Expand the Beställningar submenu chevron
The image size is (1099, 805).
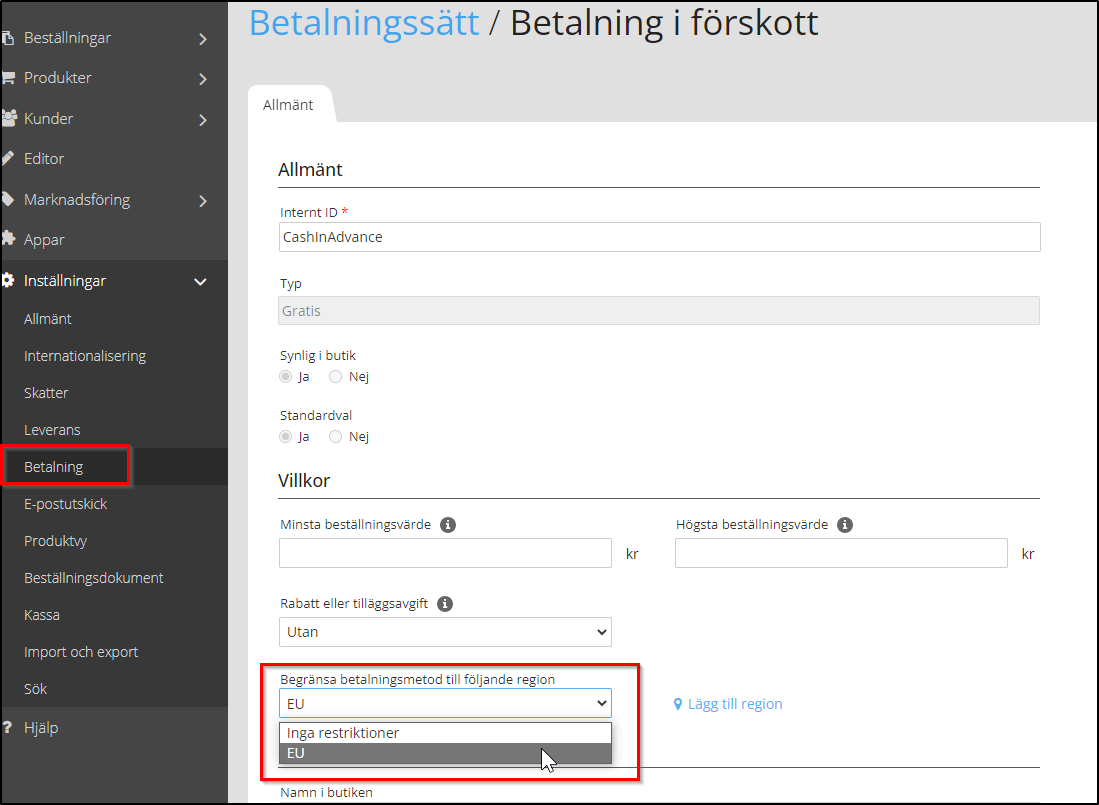[202, 39]
